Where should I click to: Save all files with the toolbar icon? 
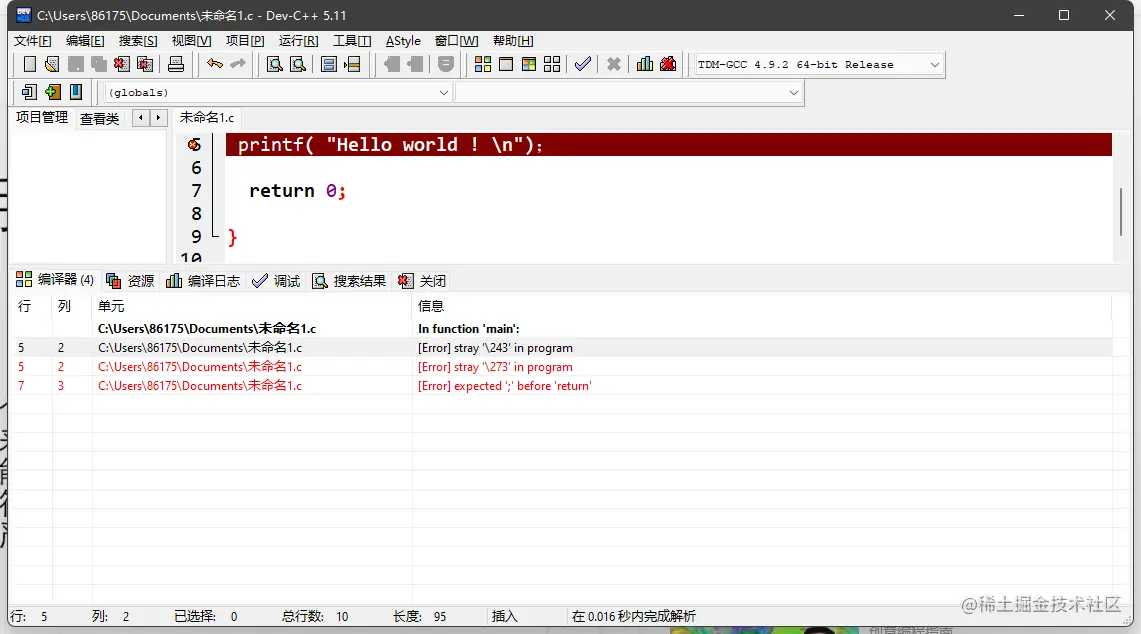click(98, 64)
